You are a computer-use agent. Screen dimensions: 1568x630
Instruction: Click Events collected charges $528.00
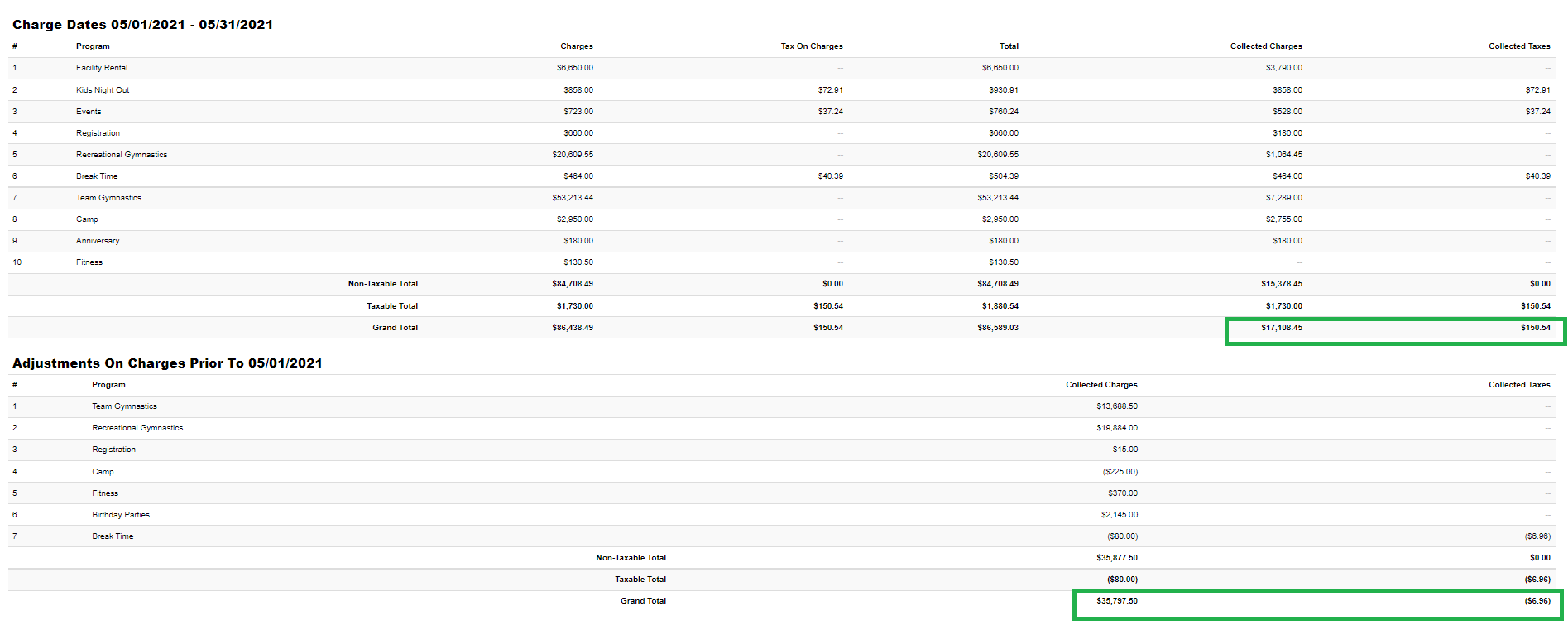click(1287, 112)
